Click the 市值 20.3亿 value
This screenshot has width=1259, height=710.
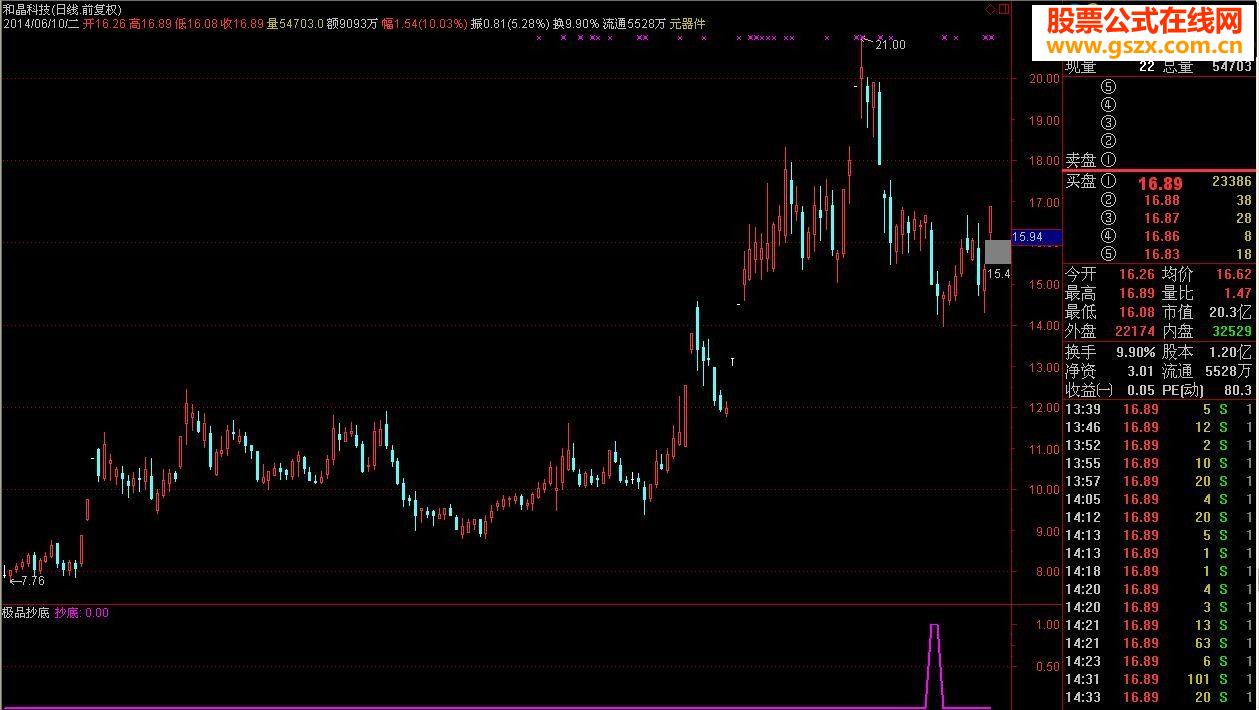[x=1229, y=312]
